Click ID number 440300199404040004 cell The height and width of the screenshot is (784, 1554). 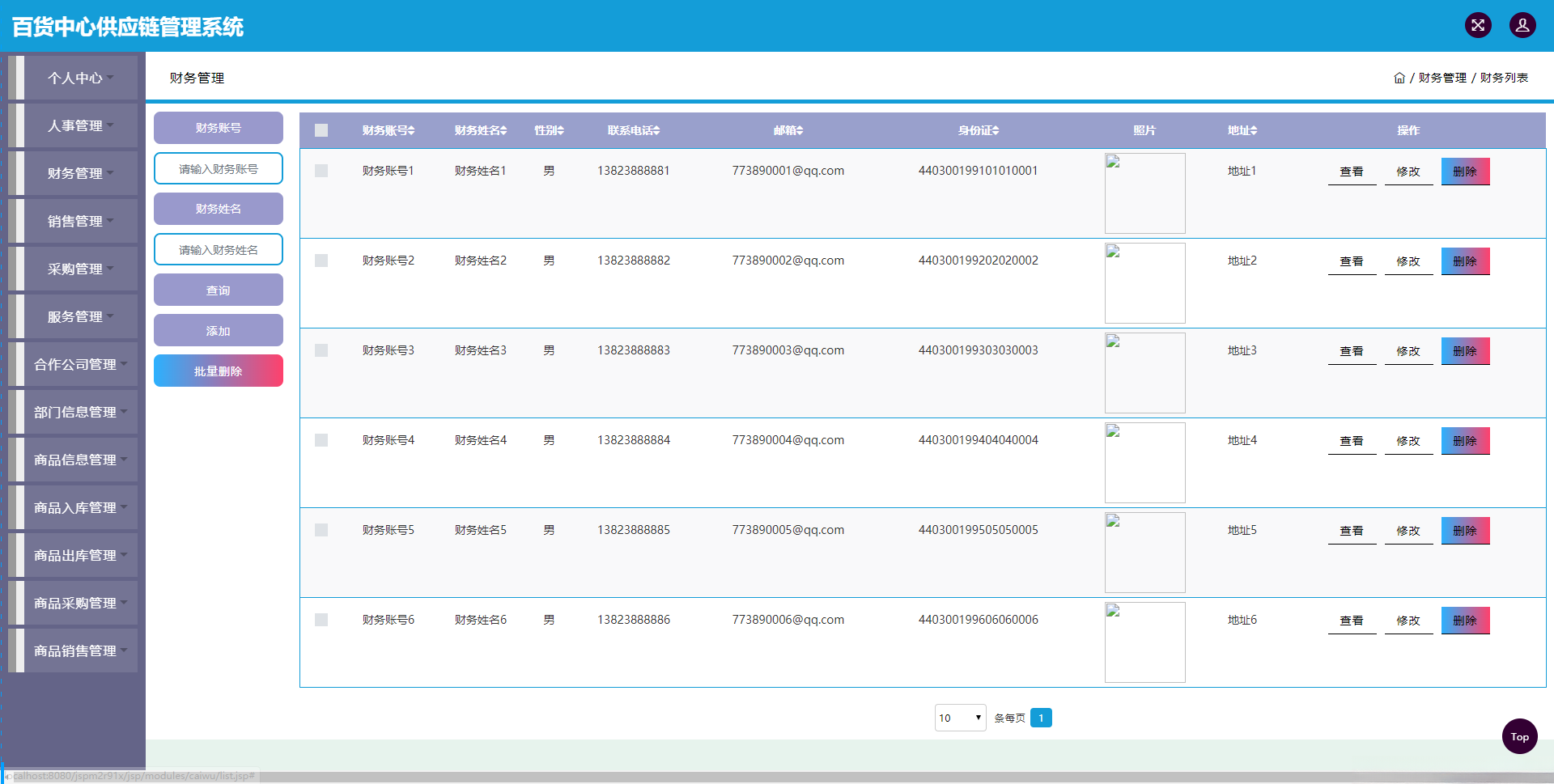coord(979,440)
